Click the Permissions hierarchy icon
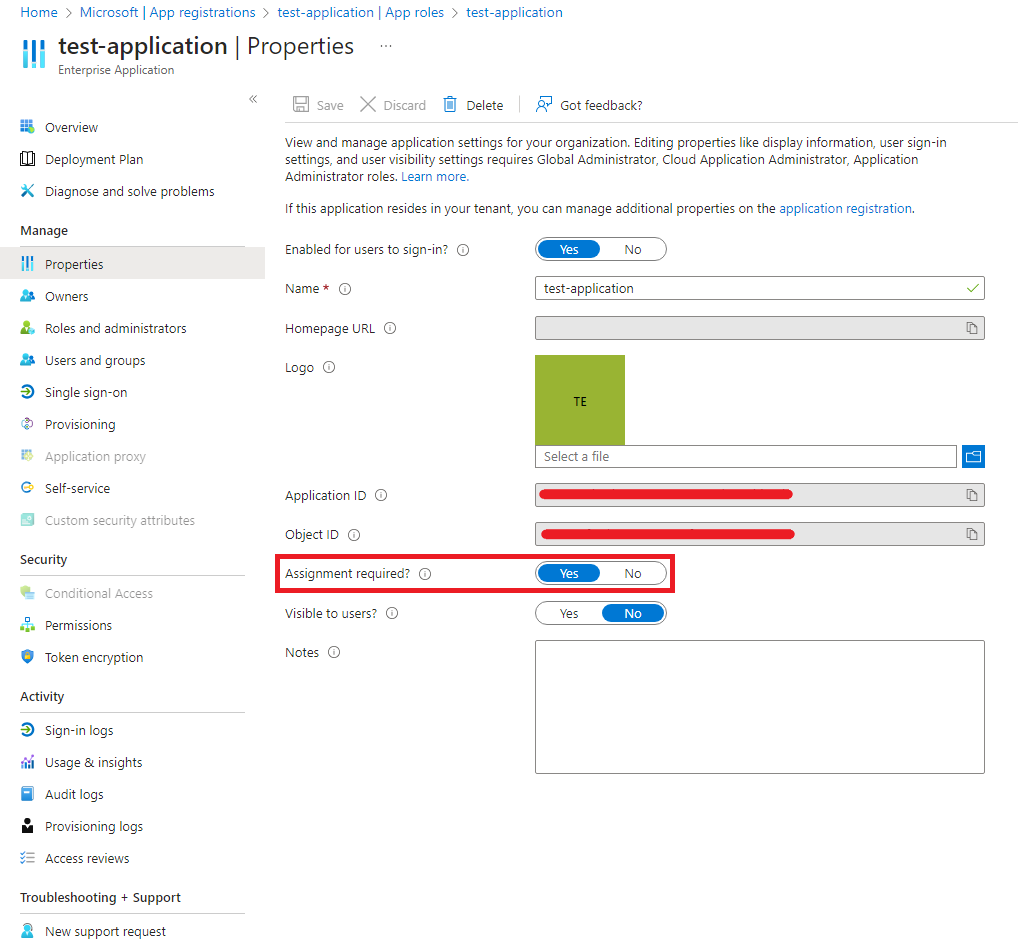 pyautogui.click(x=27, y=625)
